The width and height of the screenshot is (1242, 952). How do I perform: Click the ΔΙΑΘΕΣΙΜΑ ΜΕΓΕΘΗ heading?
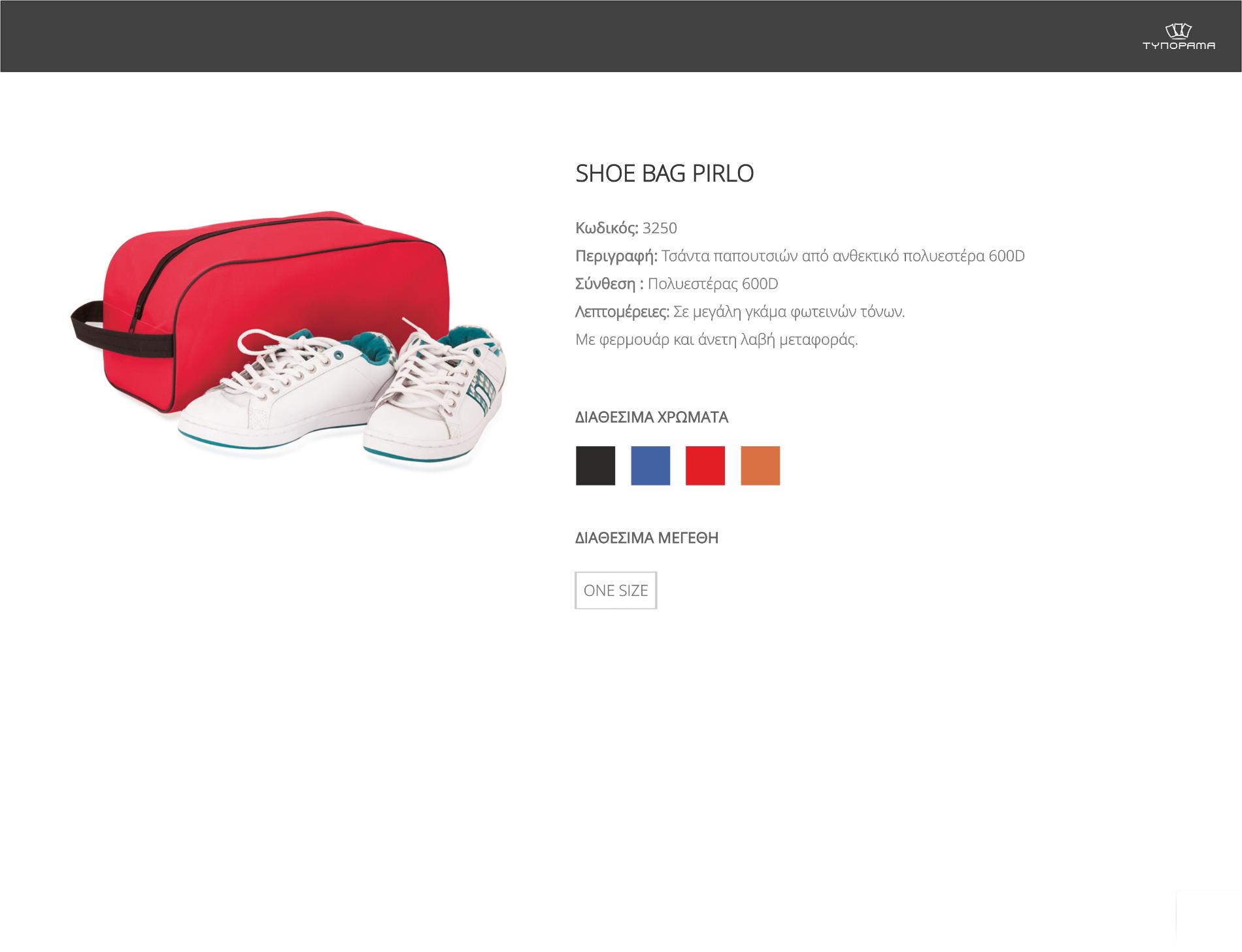[x=646, y=538]
